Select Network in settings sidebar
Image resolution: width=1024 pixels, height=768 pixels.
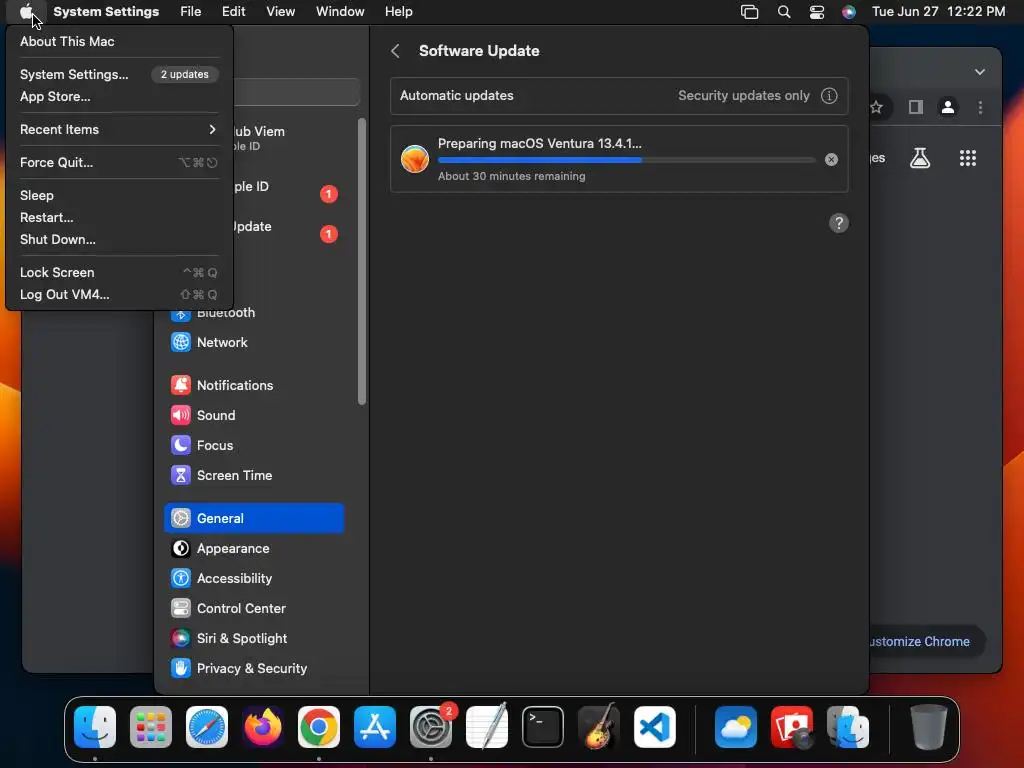pyautogui.click(x=253, y=342)
